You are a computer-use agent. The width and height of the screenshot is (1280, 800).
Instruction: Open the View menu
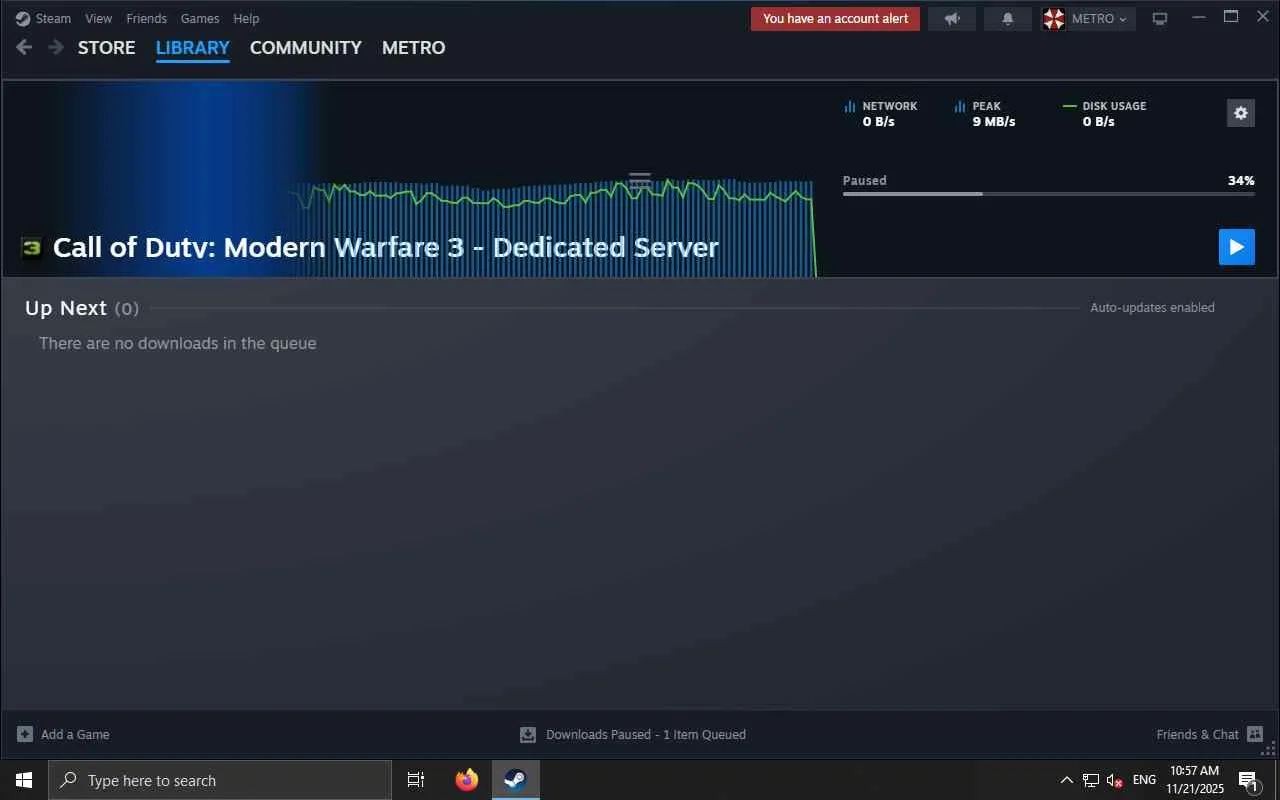point(99,18)
